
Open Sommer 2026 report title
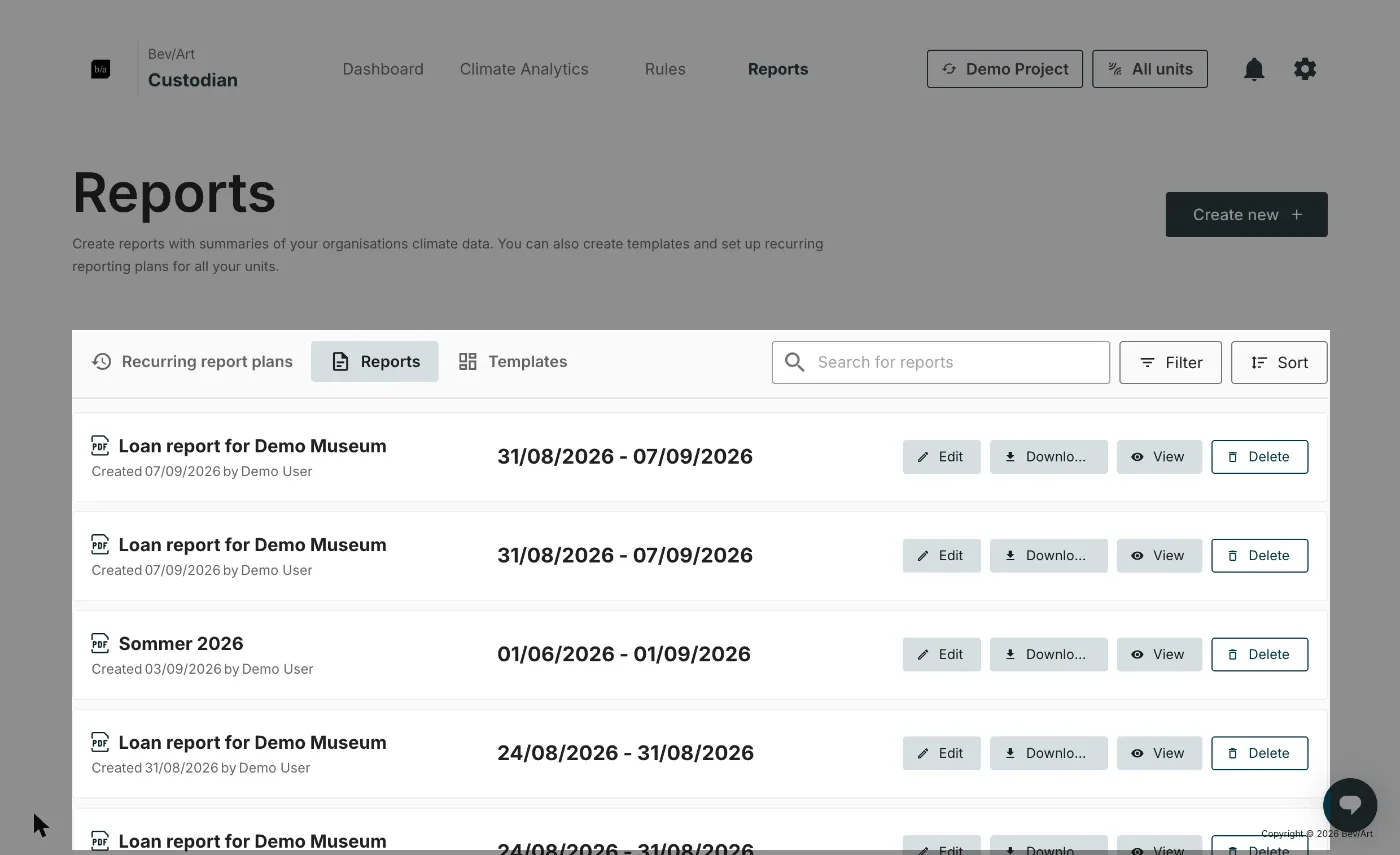pyautogui.click(x=181, y=643)
